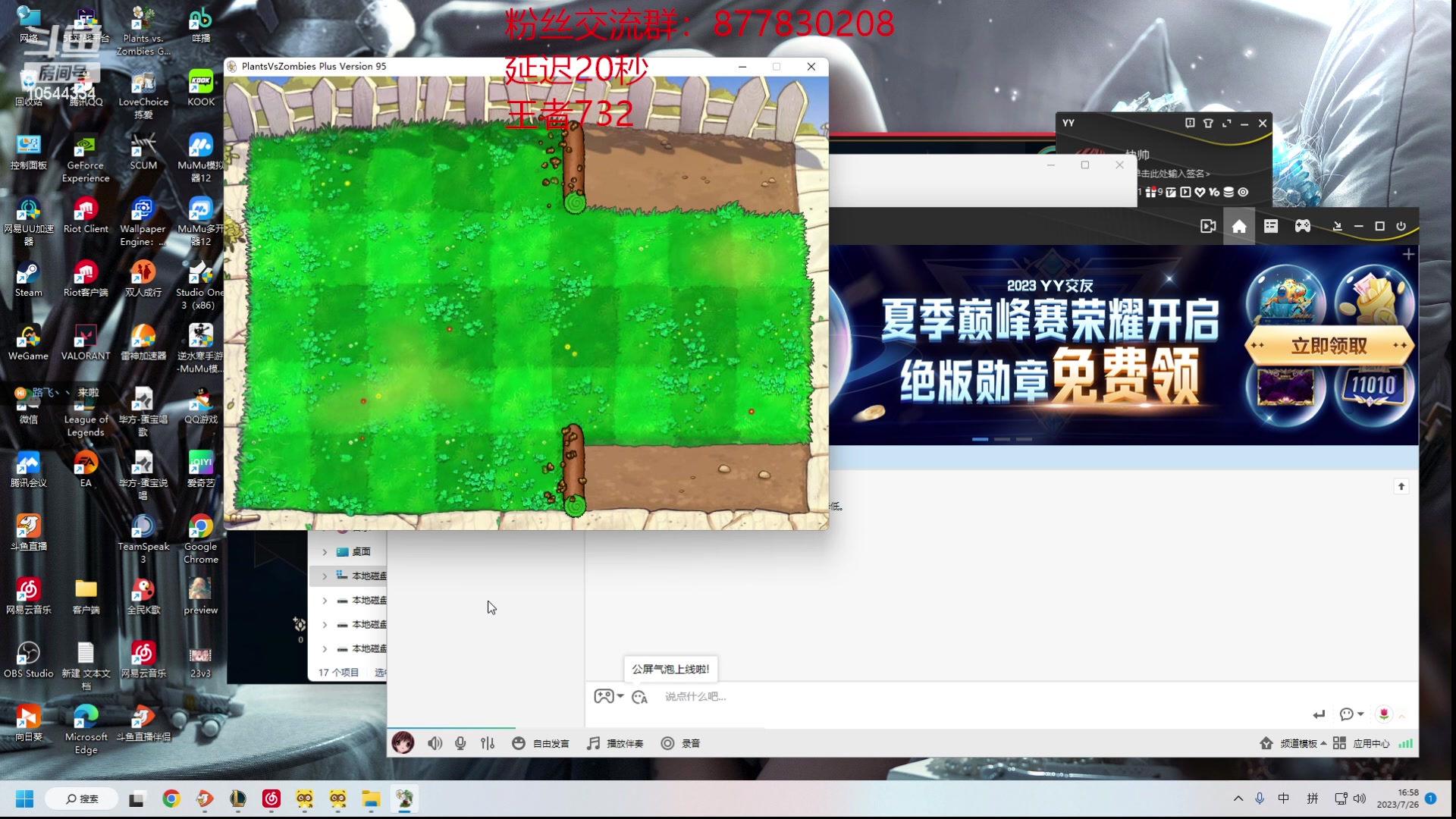Open KOOK desktop shortcut
This screenshot has height=819, width=1456.
tap(201, 89)
